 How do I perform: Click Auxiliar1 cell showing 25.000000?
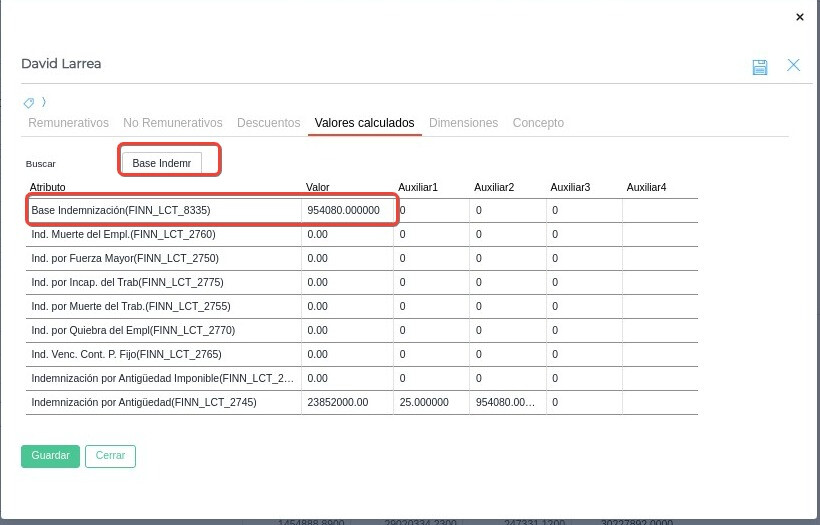click(x=424, y=402)
